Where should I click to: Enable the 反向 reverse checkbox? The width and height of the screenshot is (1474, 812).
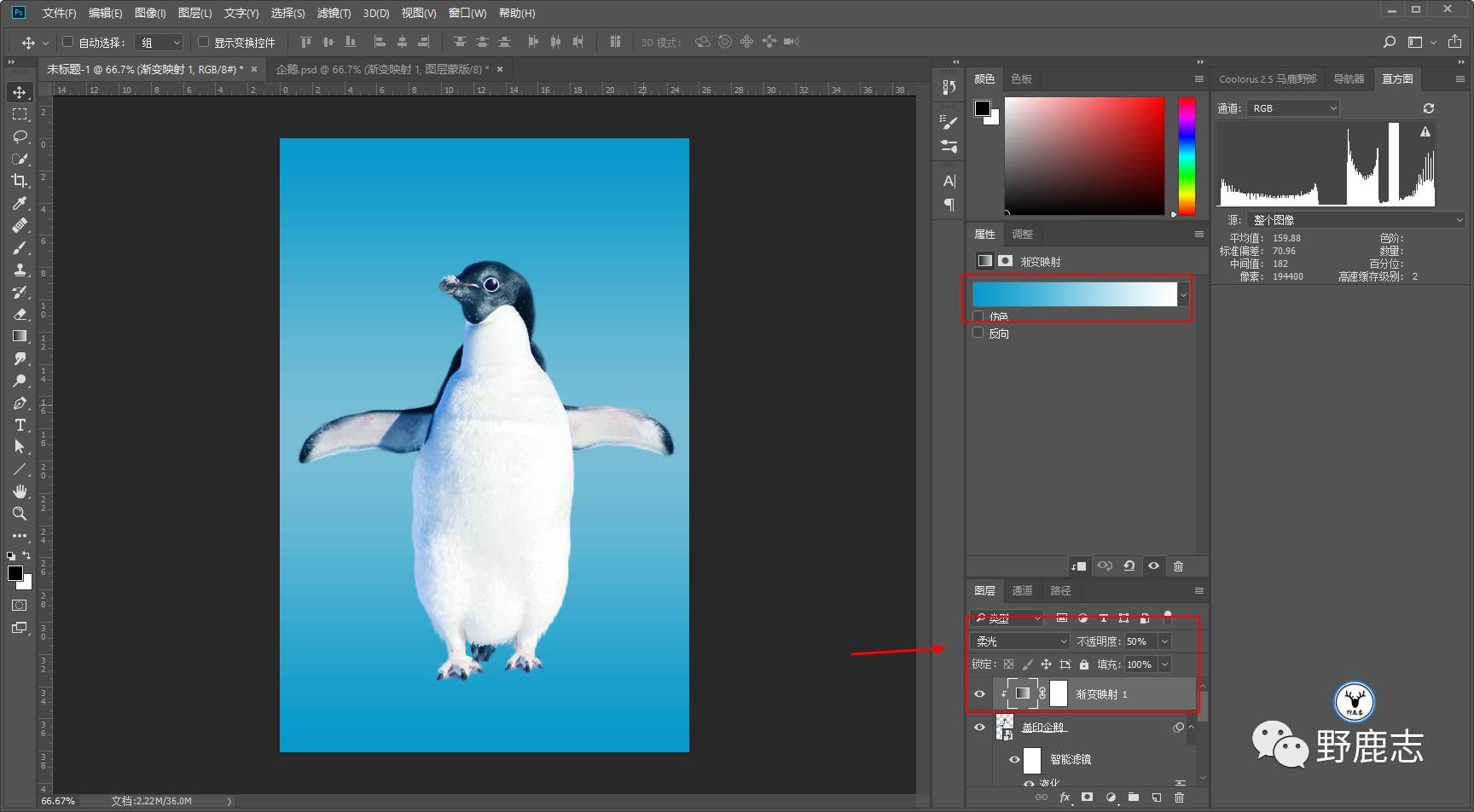(978, 333)
